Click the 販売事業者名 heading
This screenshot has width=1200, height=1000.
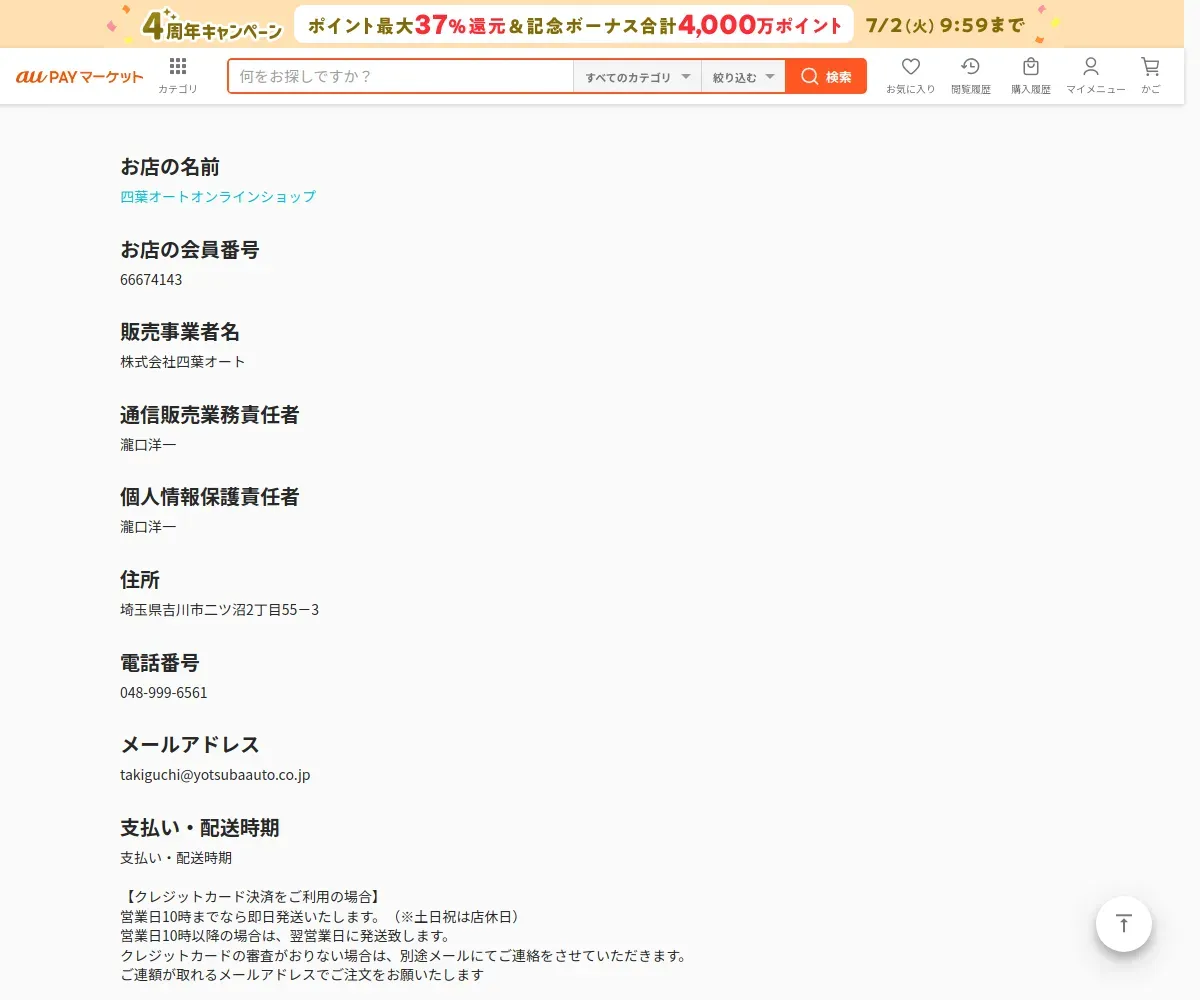pyautogui.click(x=180, y=332)
